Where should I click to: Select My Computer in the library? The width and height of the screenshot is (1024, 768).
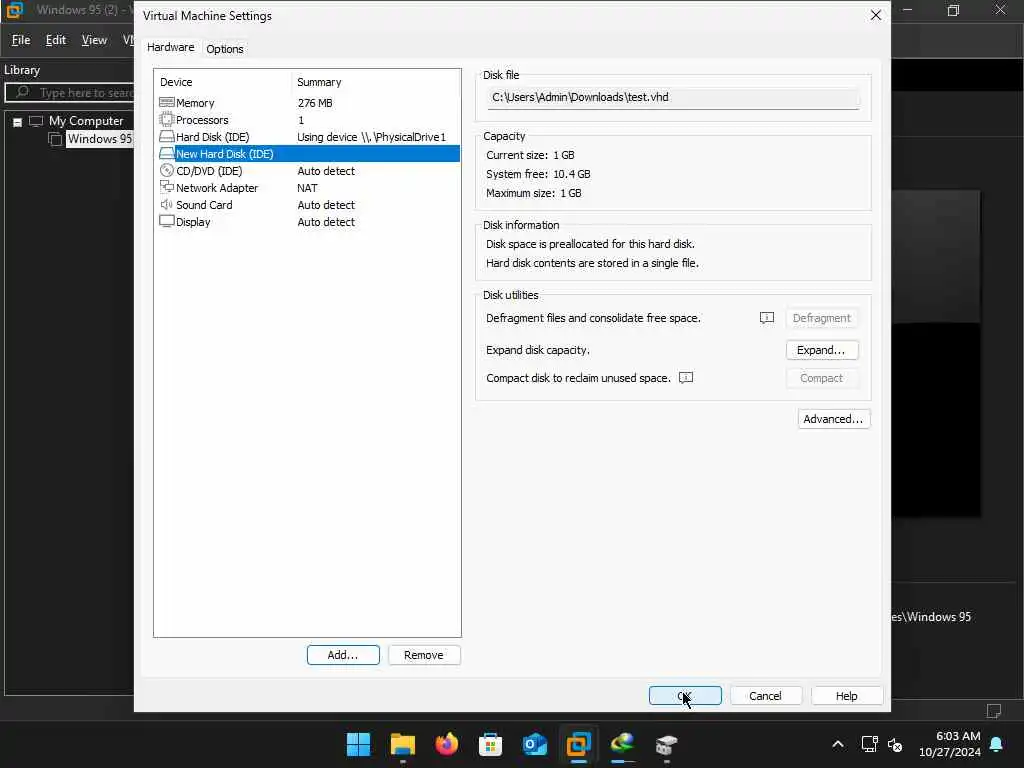pyautogui.click(x=86, y=121)
